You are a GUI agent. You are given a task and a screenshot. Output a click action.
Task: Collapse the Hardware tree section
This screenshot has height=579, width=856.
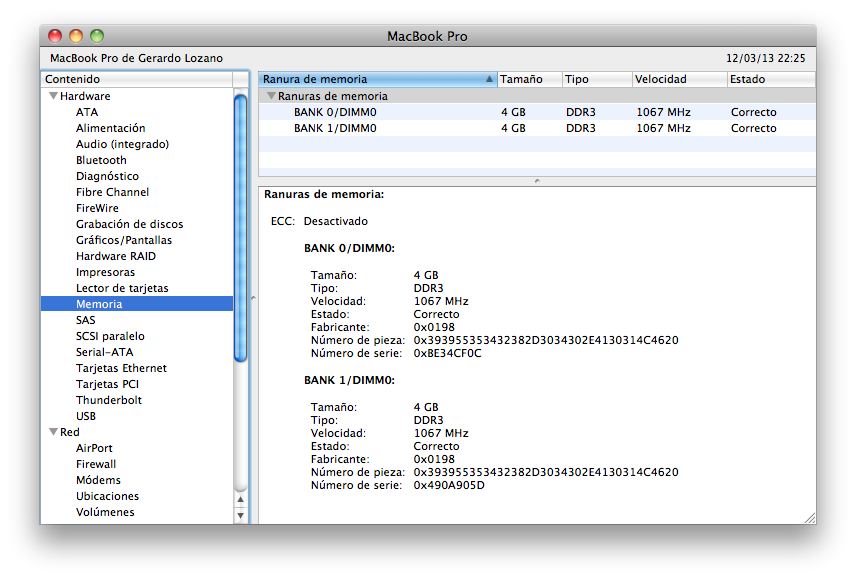pos(54,96)
